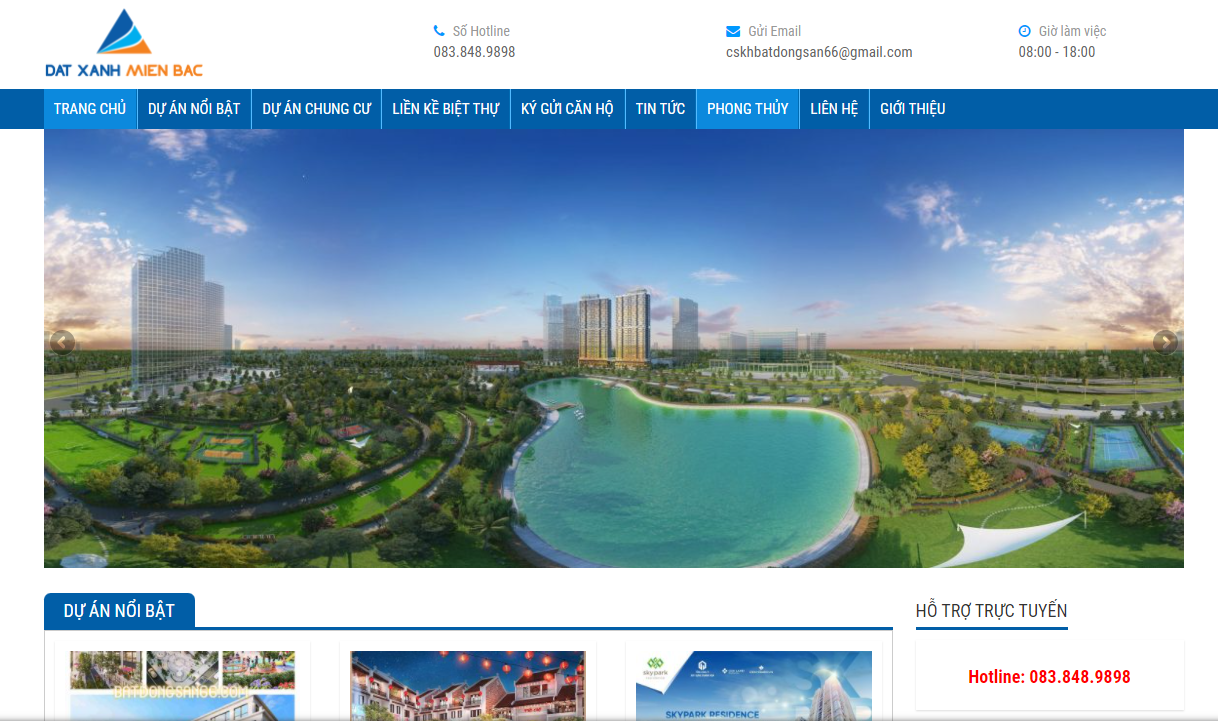The width and height of the screenshot is (1218, 721).
Task: Click the red Hotline: 083.848.9898 text
Action: coord(1049,677)
